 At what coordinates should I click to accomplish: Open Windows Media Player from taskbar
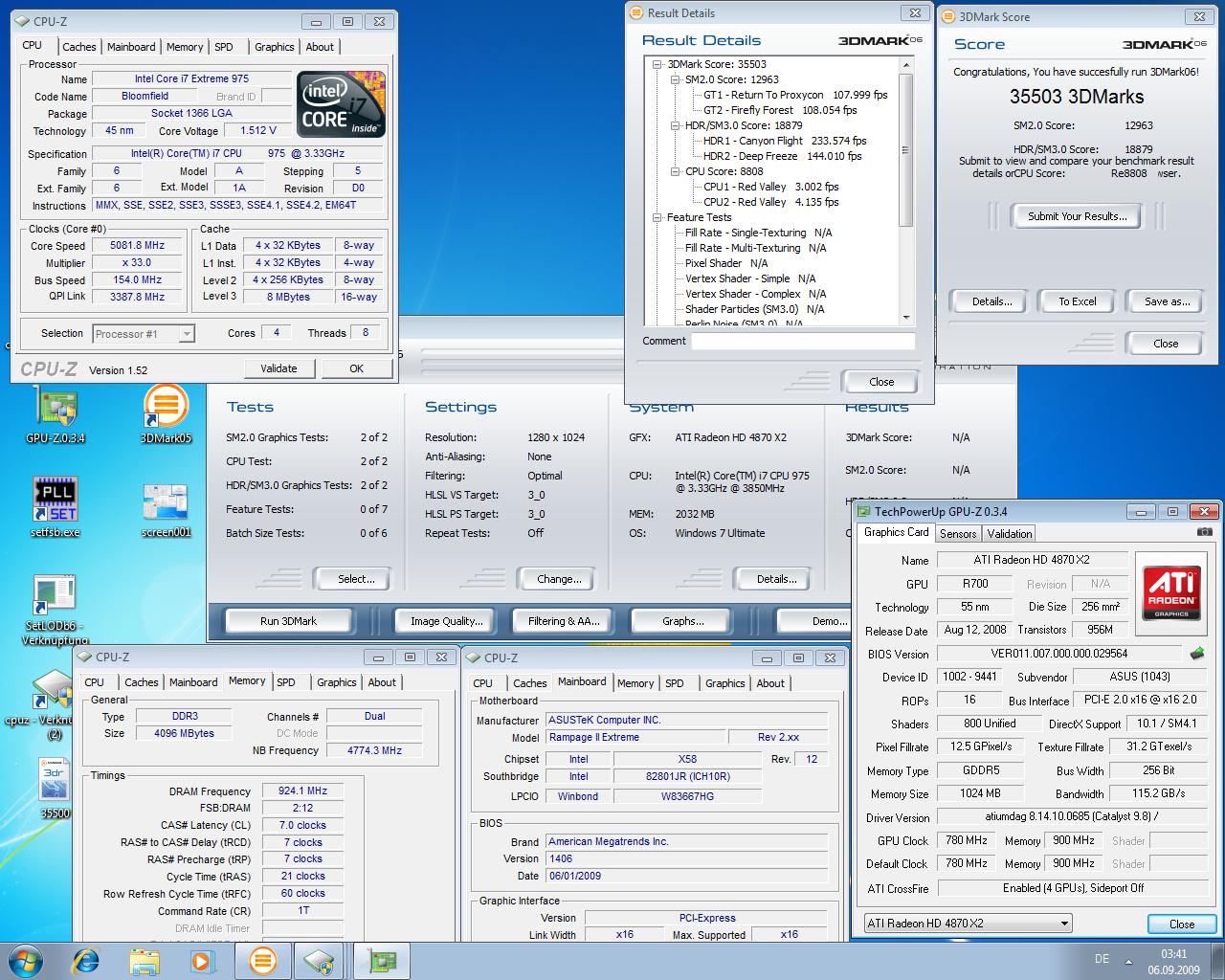click(203, 960)
